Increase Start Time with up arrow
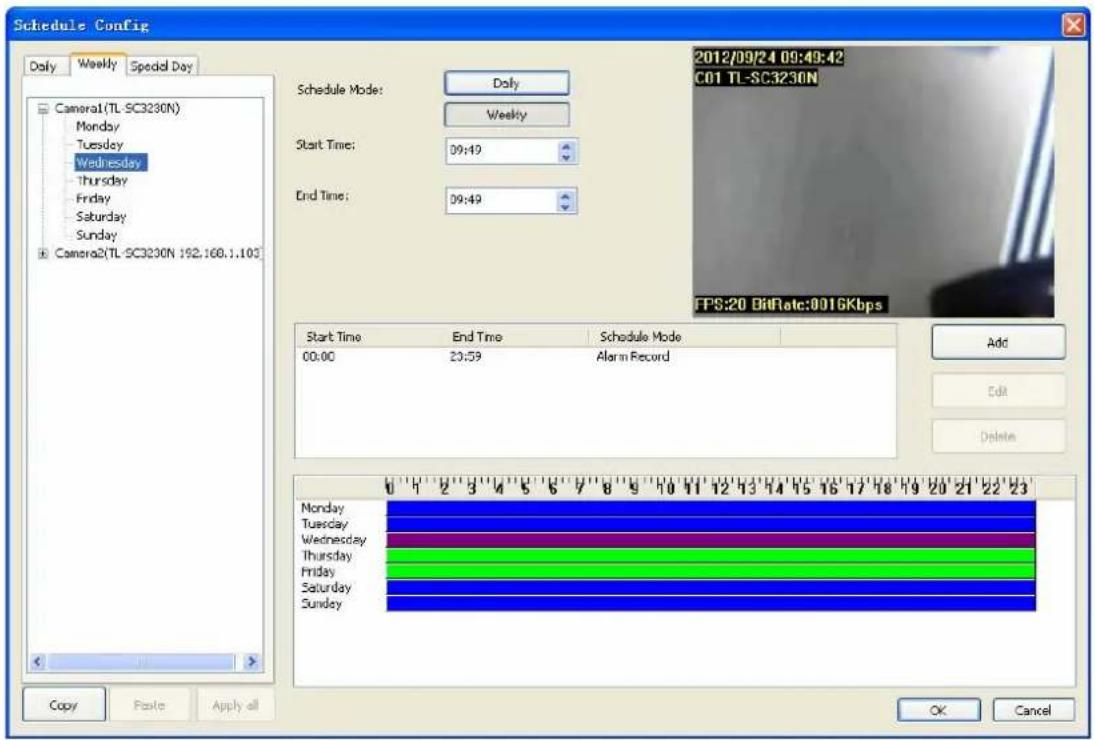Viewport: 1095px width, 740px height. 566,146
